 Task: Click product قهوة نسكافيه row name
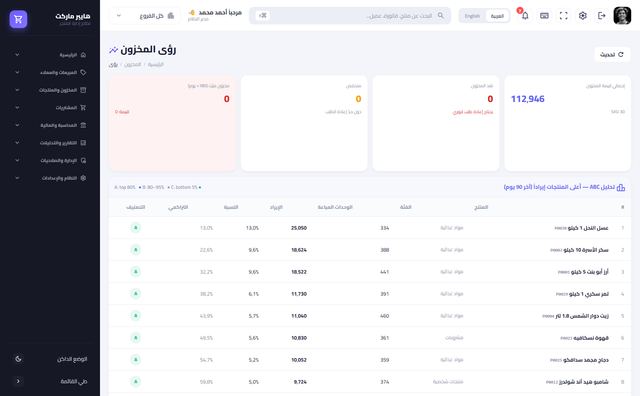(591, 338)
